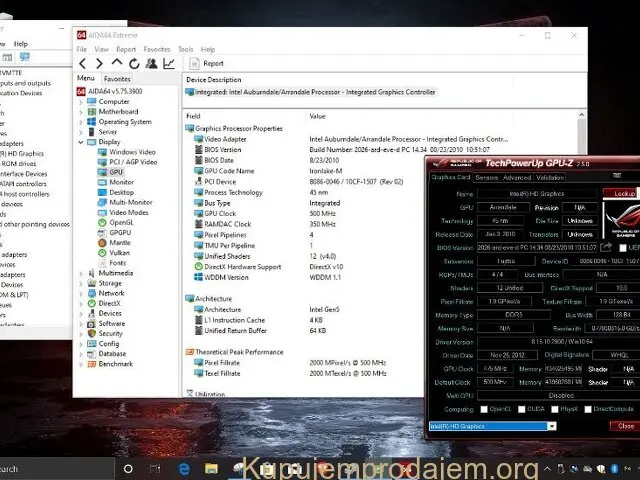Click the Vulkan item in Display tree

pyautogui.click(x=121, y=252)
